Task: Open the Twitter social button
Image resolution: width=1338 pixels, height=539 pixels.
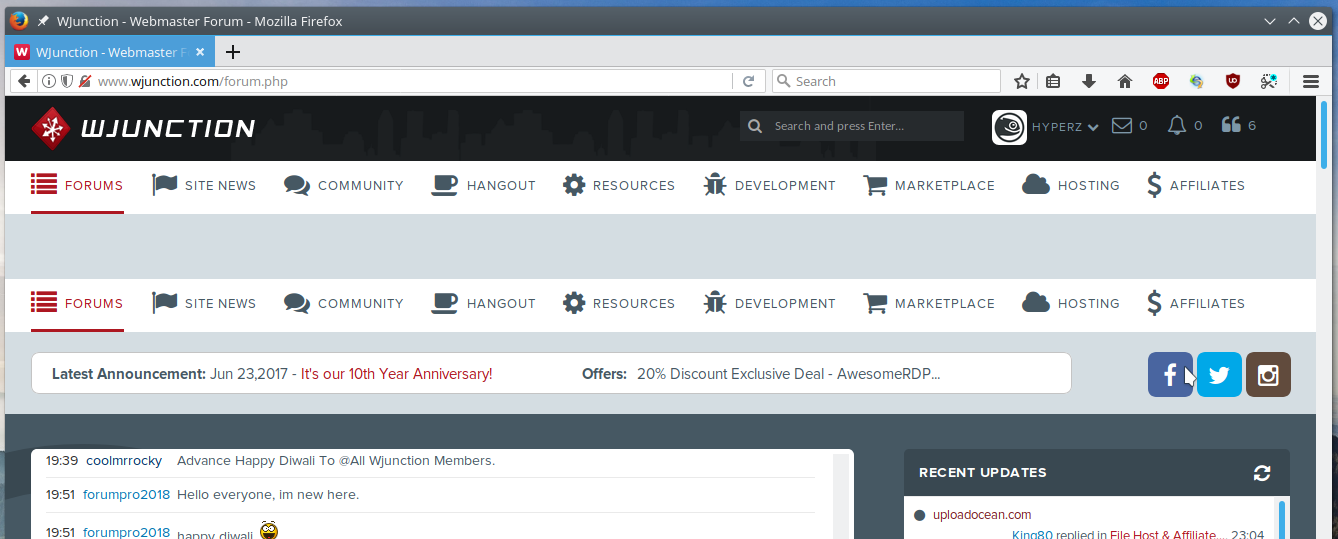Action: click(x=1219, y=375)
